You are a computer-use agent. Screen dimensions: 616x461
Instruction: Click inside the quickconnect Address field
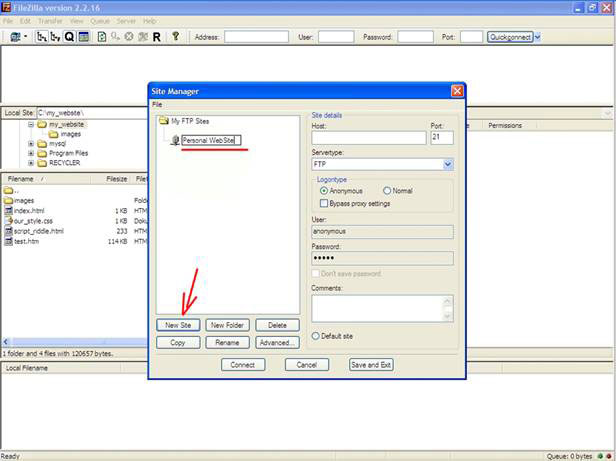257,37
